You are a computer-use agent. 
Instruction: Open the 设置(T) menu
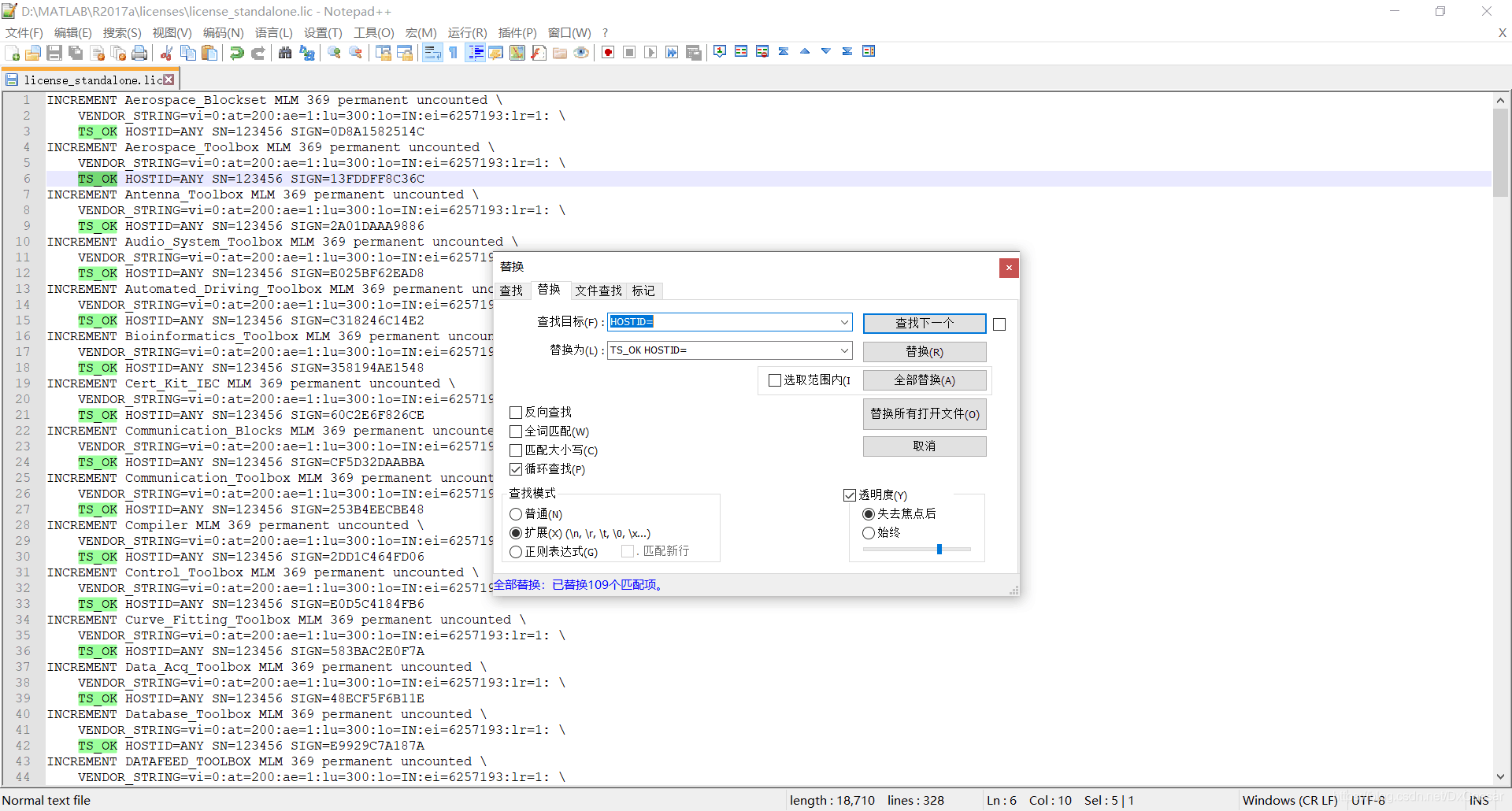[x=323, y=32]
